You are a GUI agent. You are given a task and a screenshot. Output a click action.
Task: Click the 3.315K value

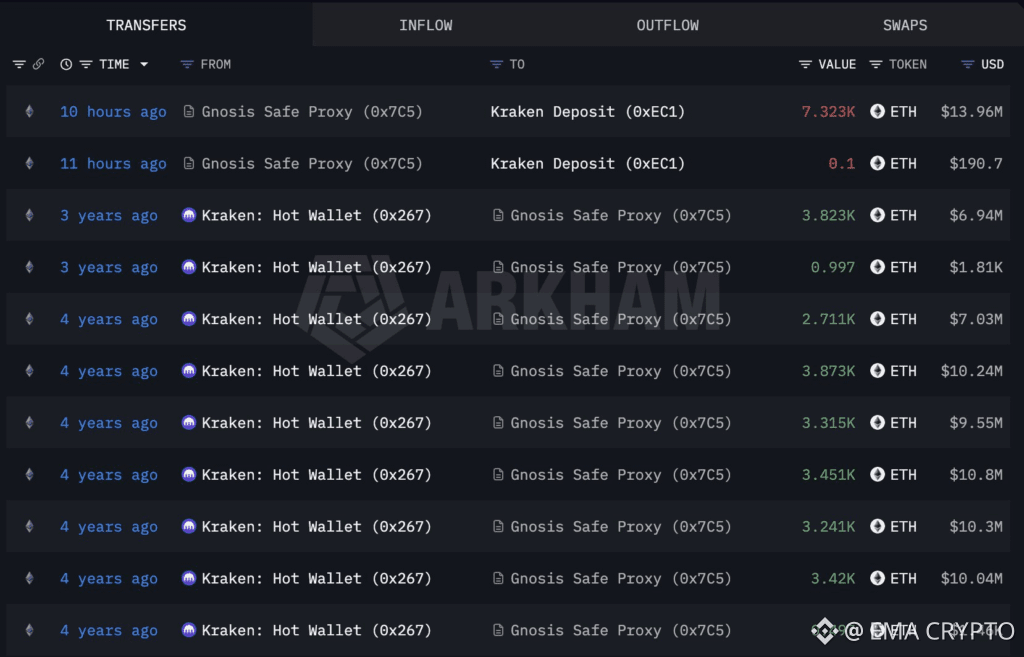[828, 423]
